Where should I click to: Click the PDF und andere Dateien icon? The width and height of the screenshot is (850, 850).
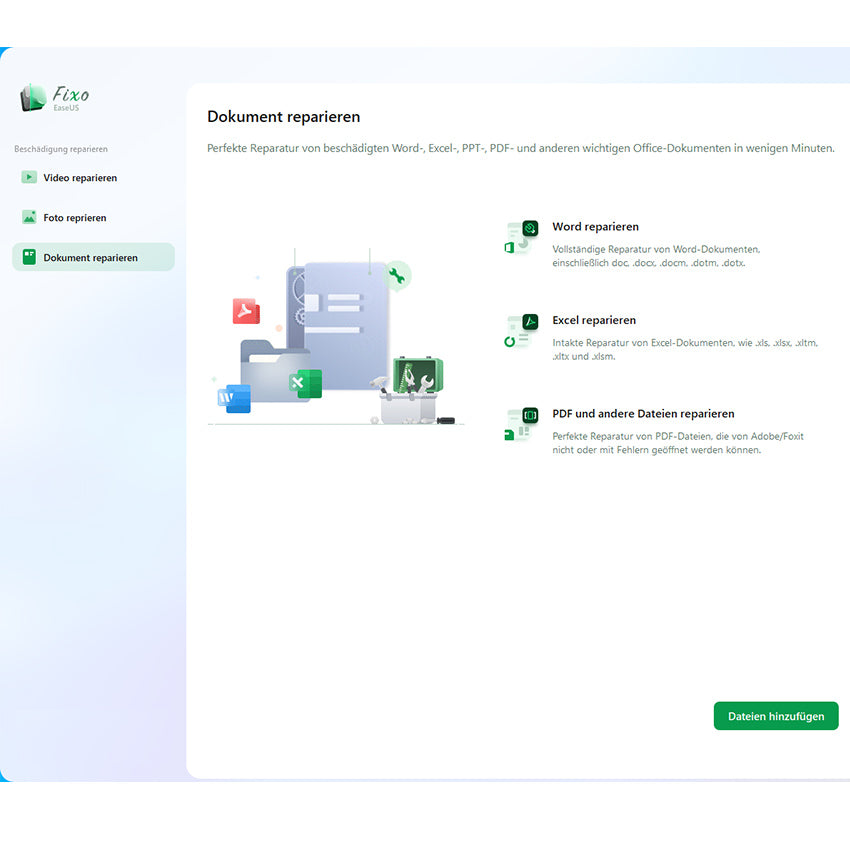522,424
